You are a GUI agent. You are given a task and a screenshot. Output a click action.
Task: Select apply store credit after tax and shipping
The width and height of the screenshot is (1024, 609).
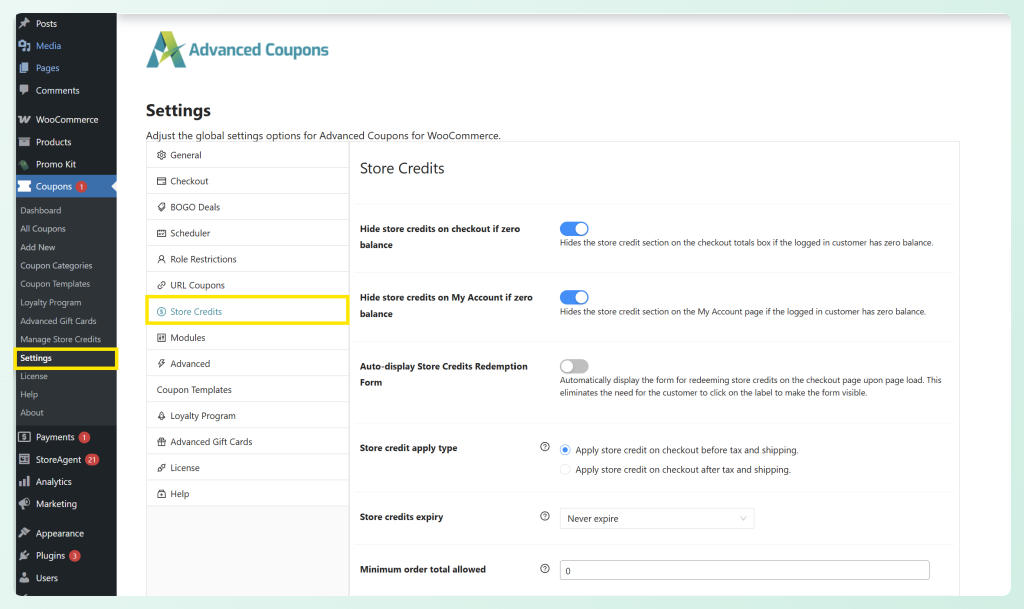tap(563, 469)
